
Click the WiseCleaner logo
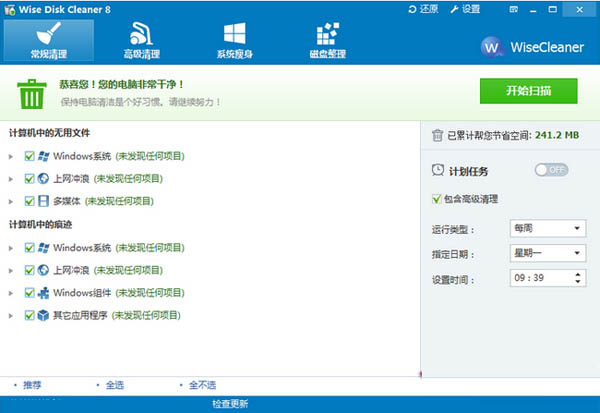tap(532, 47)
